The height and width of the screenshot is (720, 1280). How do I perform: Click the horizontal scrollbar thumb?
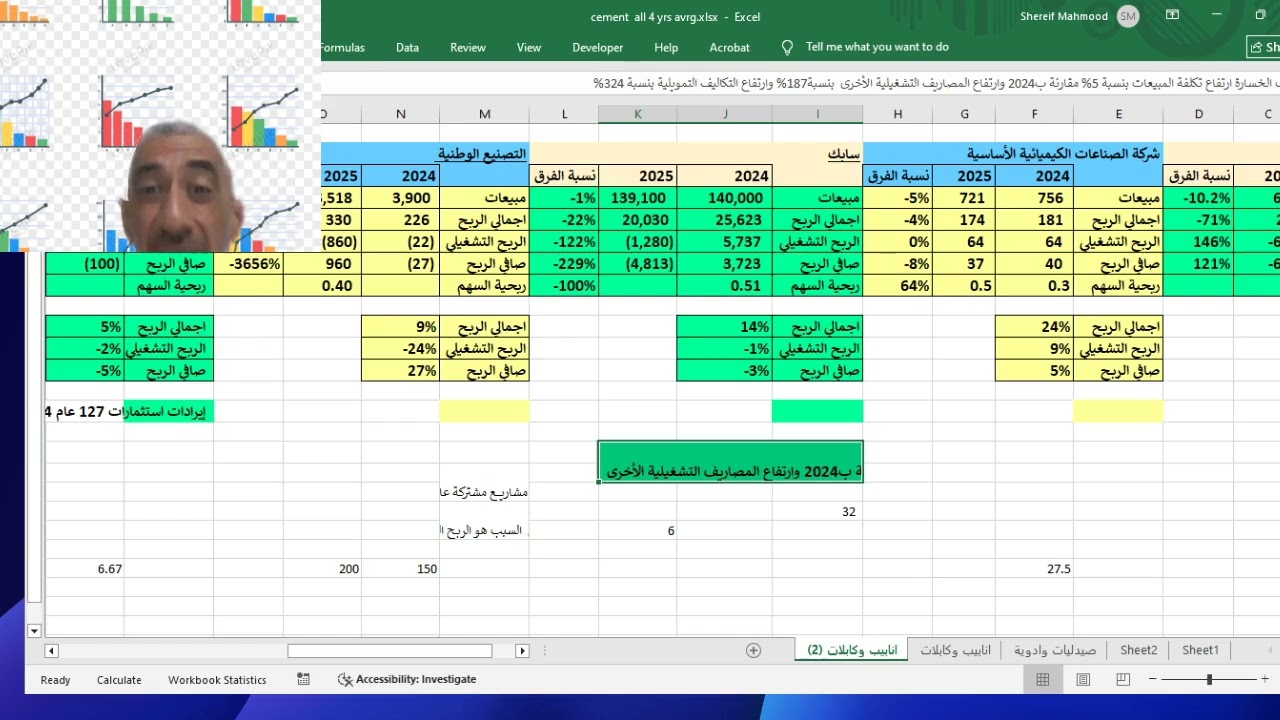coord(390,650)
